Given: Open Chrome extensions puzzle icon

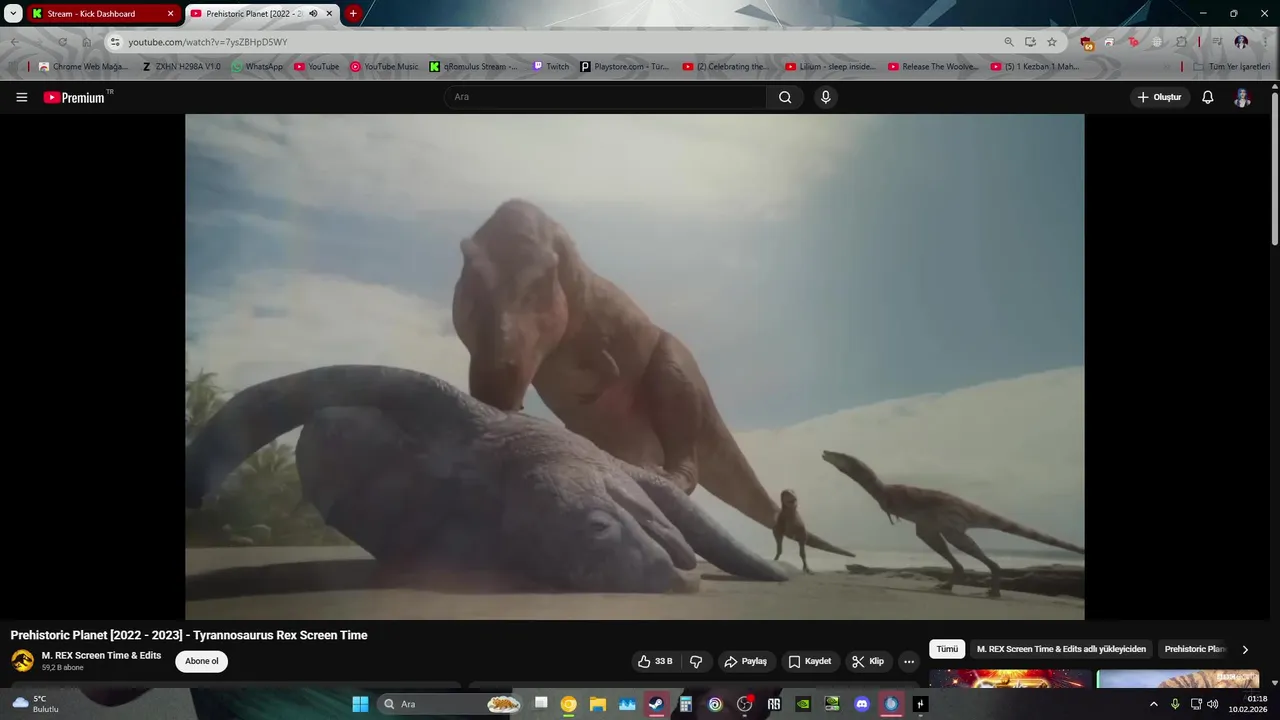Looking at the screenshot, I should pyautogui.click(x=1181, y=42).
